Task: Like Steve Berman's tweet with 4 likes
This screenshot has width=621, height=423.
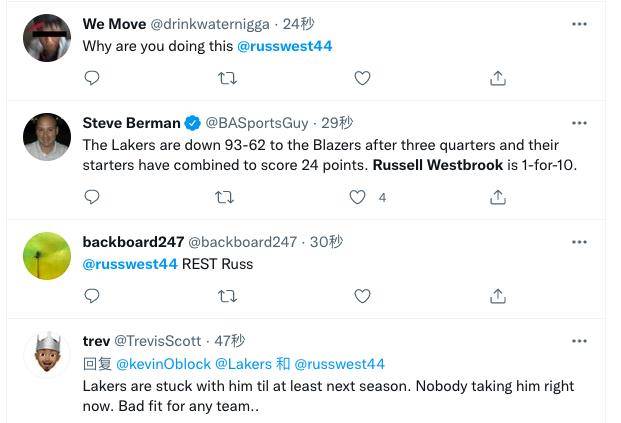Action: [358, 197]
